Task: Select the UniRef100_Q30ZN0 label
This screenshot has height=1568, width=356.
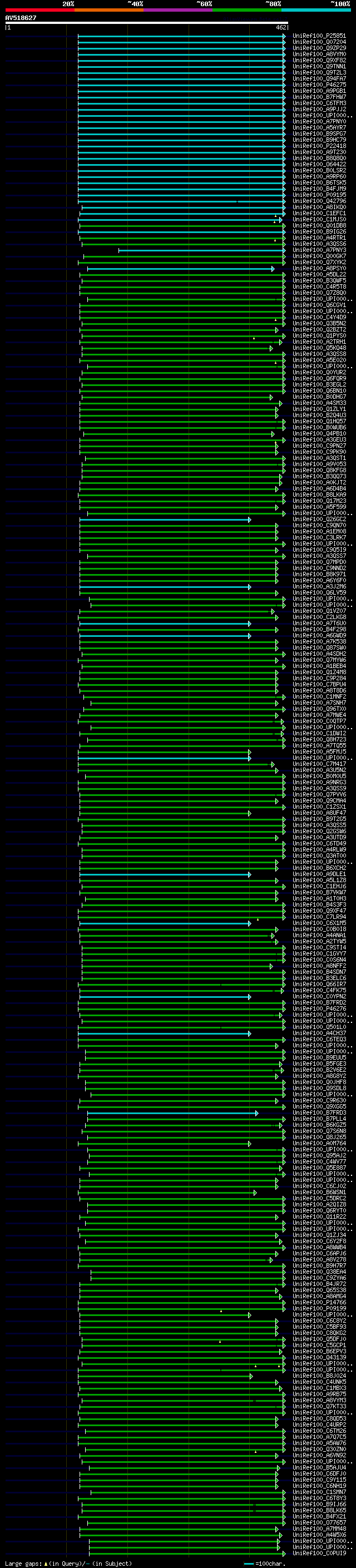Action: coord(319,1449)
